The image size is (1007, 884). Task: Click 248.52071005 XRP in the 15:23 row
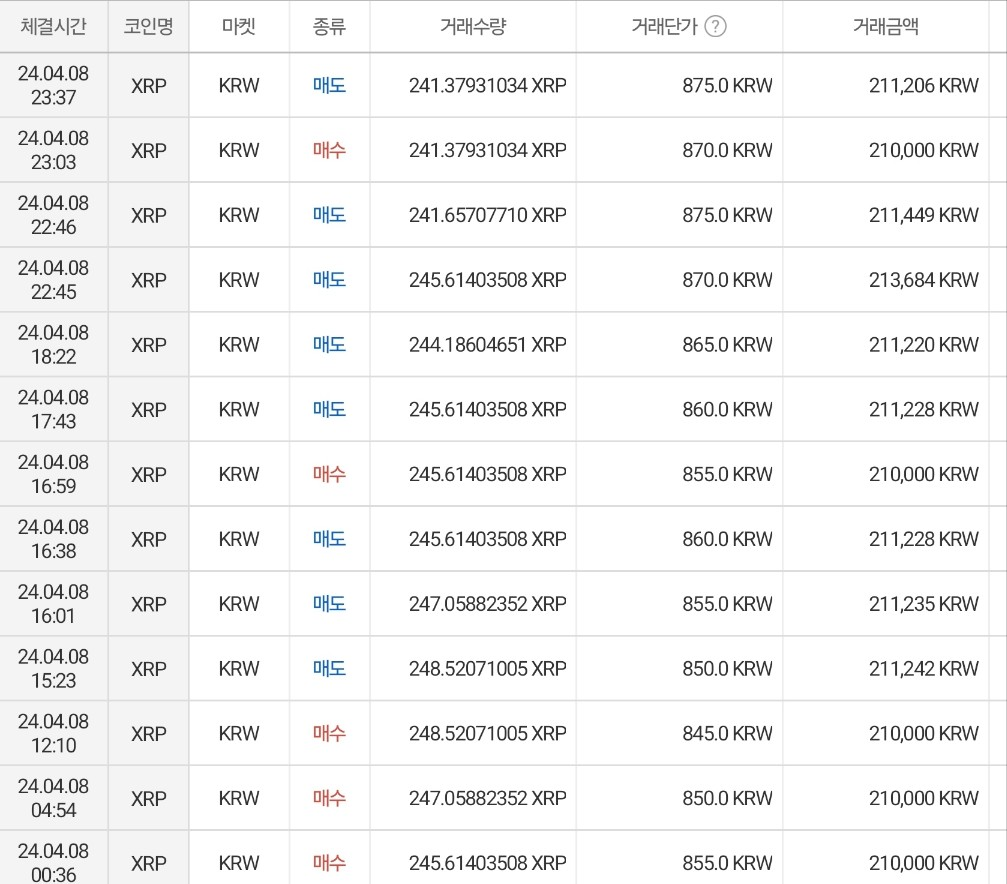(487, 669)
